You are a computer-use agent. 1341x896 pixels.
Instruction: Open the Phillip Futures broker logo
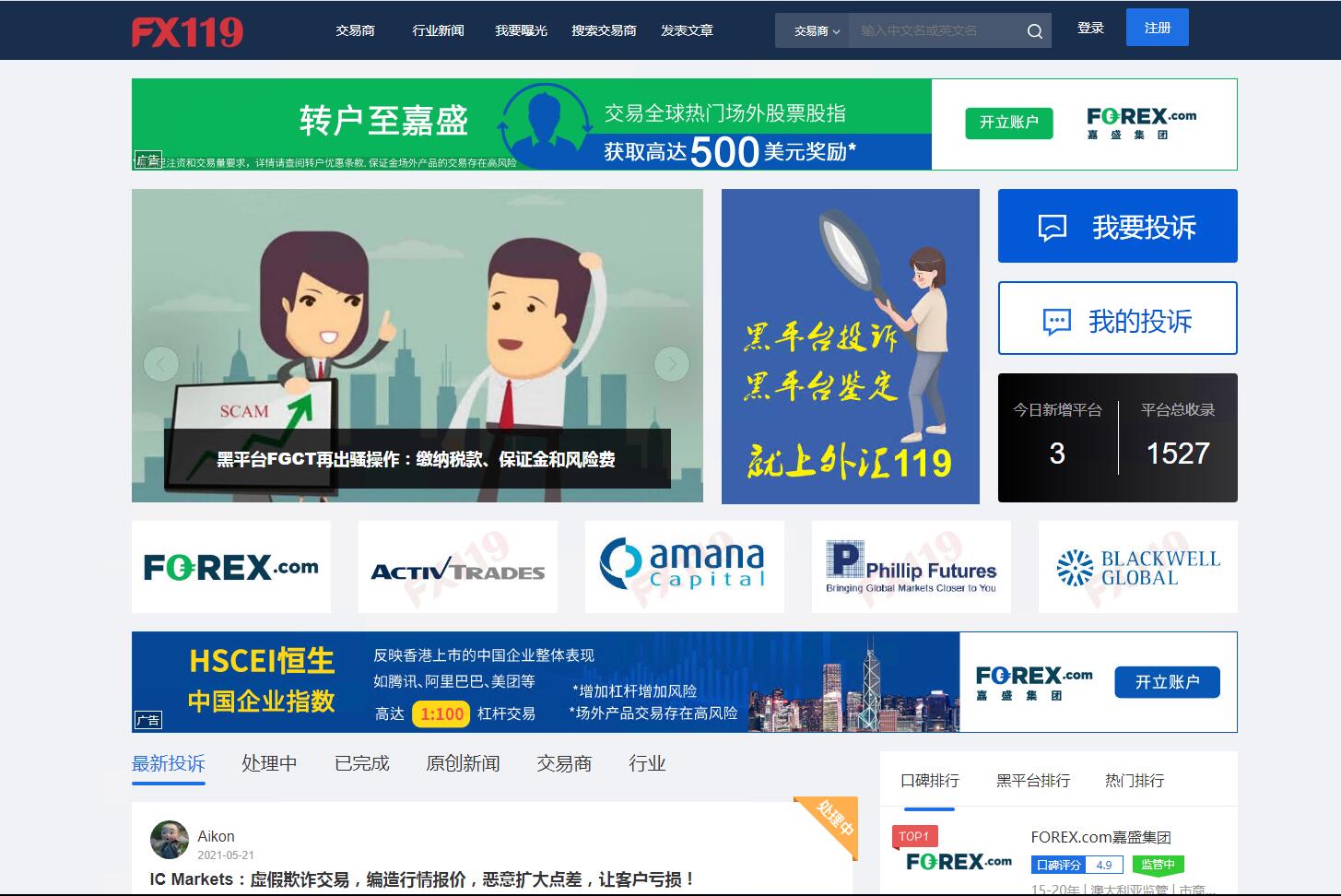[x=911, y=567]
